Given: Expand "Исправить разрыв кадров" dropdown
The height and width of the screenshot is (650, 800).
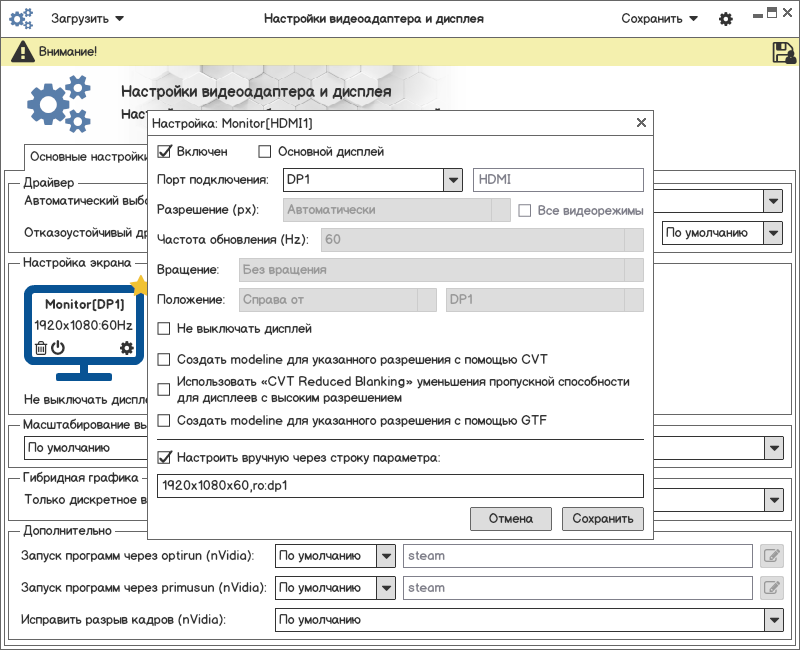Looking at the screenshot, I should tap(772, 620).
